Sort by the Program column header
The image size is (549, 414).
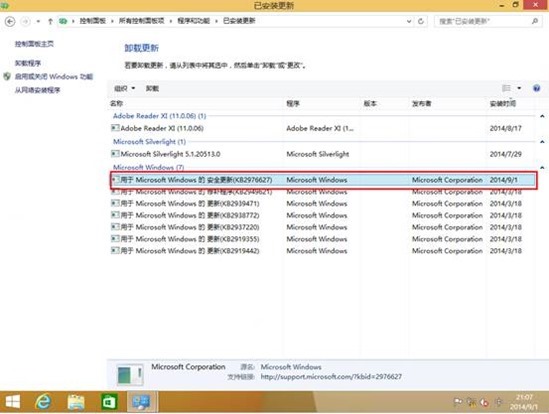pyautogui.click(x=293, y=103)
